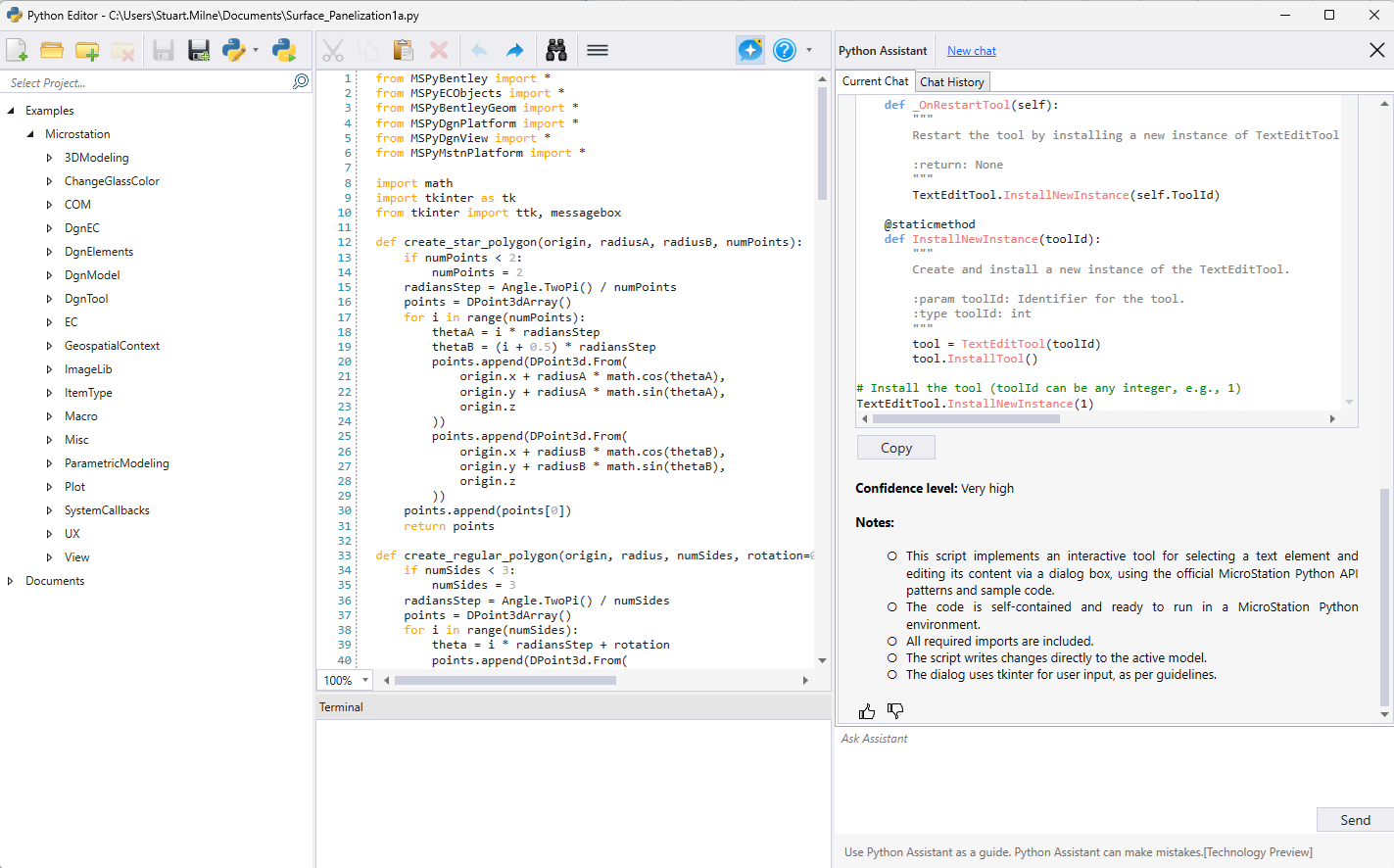Click the Help question mark icon
This screenshot has width=1394, height=868.
pyautogui.click(x=785, y=50)
